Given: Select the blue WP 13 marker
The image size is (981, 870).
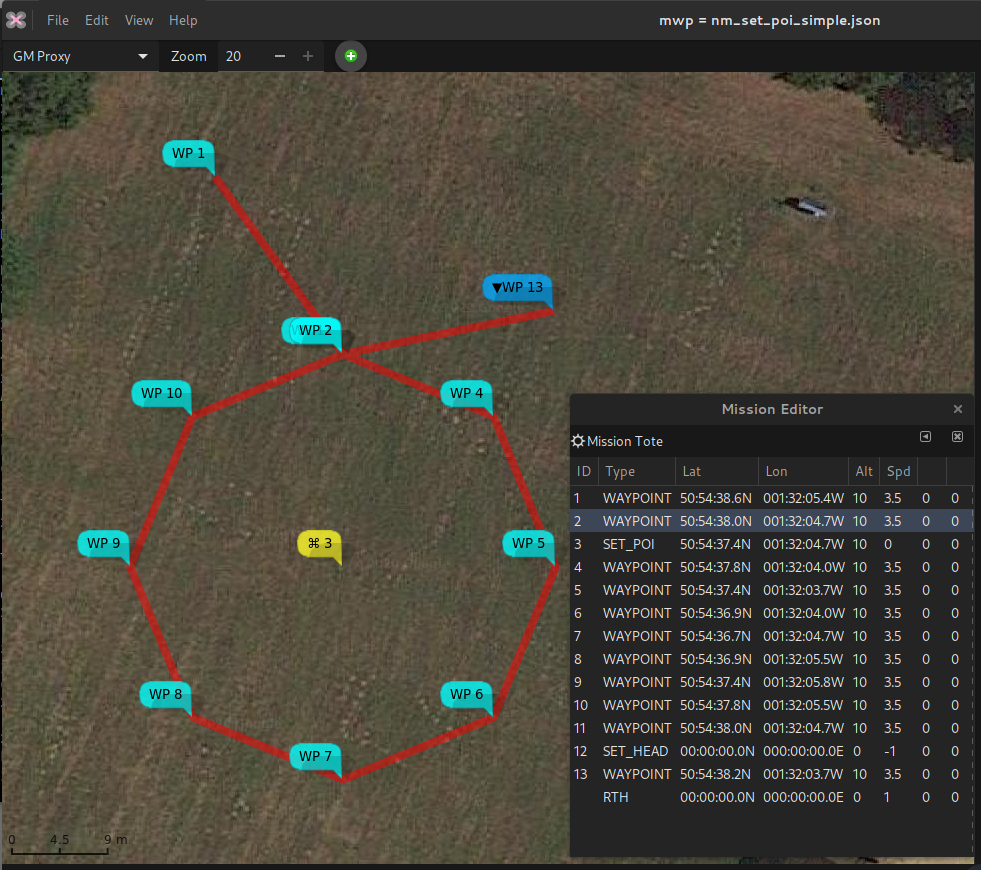Looking at the screenshot, I should tap(517, 287).
